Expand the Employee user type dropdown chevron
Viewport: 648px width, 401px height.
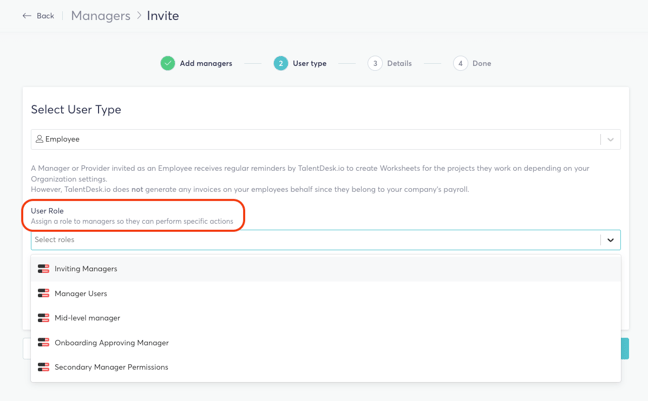click(610, 139)
